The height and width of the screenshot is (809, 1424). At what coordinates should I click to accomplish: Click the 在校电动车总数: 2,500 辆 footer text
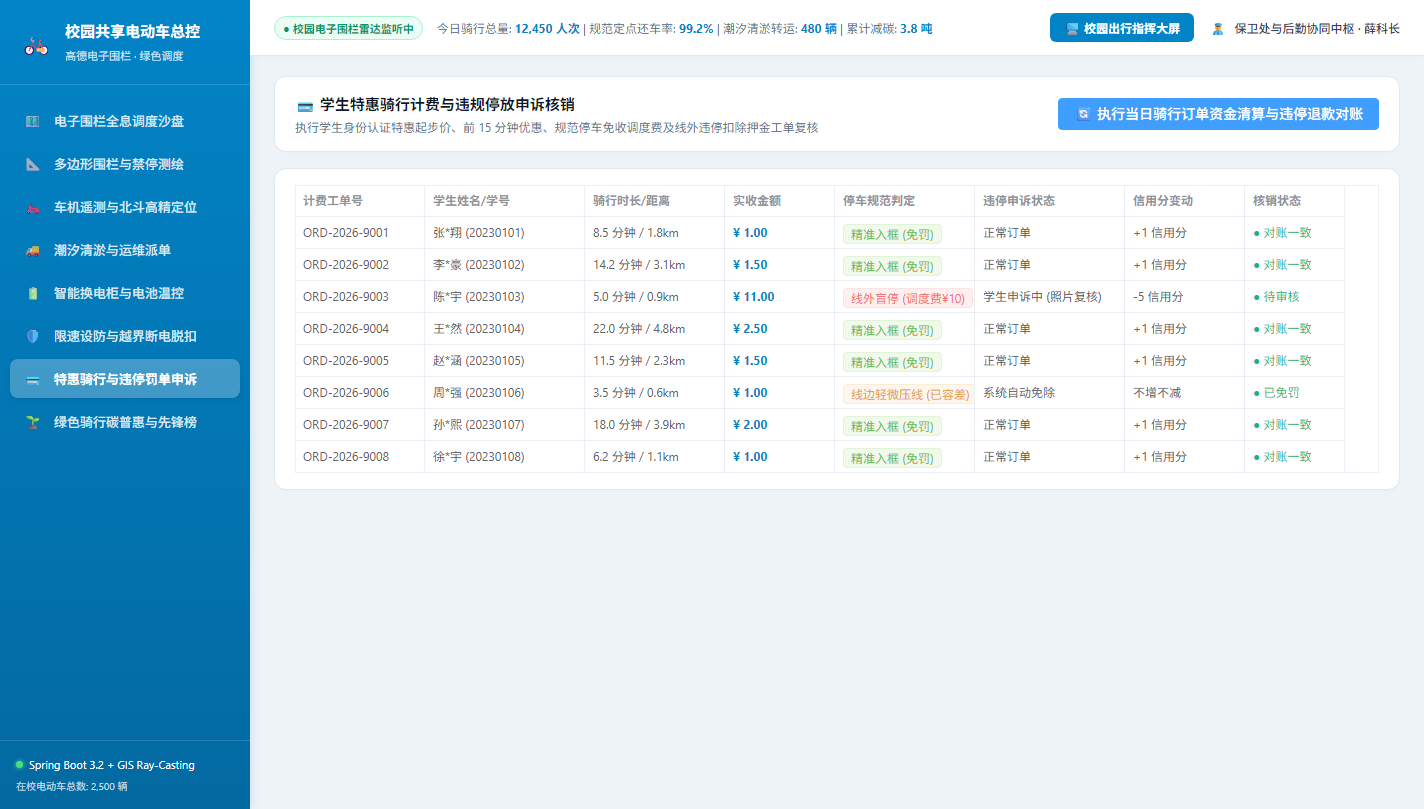[72, 786]
